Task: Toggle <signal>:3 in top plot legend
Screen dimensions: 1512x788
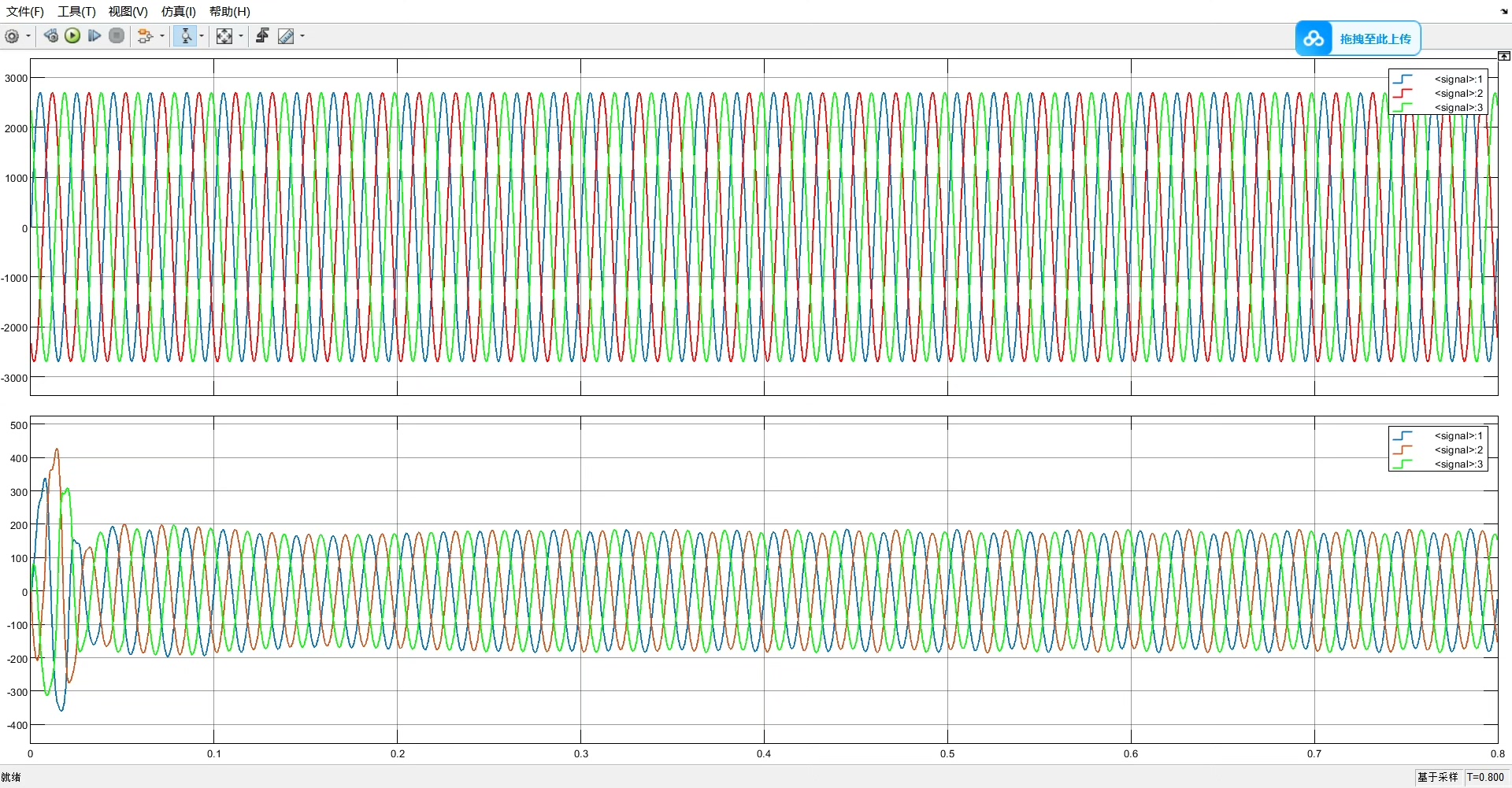Action: pos(1458,107)
